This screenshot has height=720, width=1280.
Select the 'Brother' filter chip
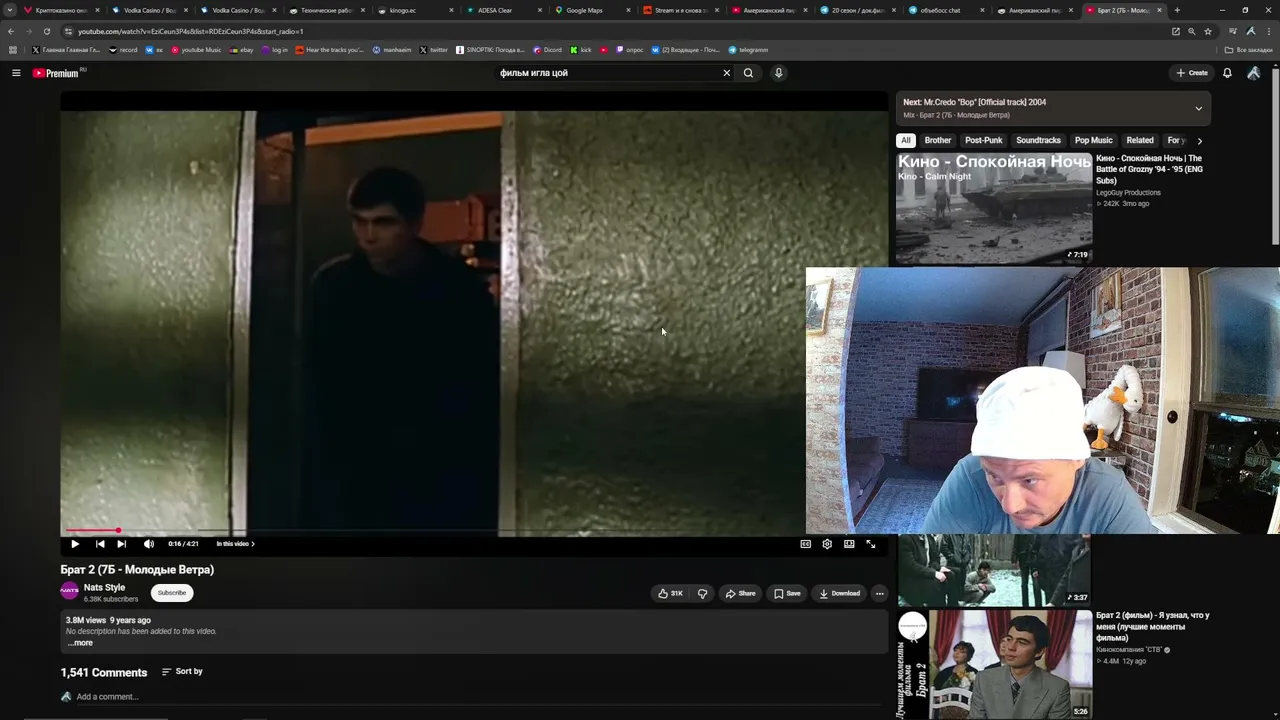pos(938,141)
